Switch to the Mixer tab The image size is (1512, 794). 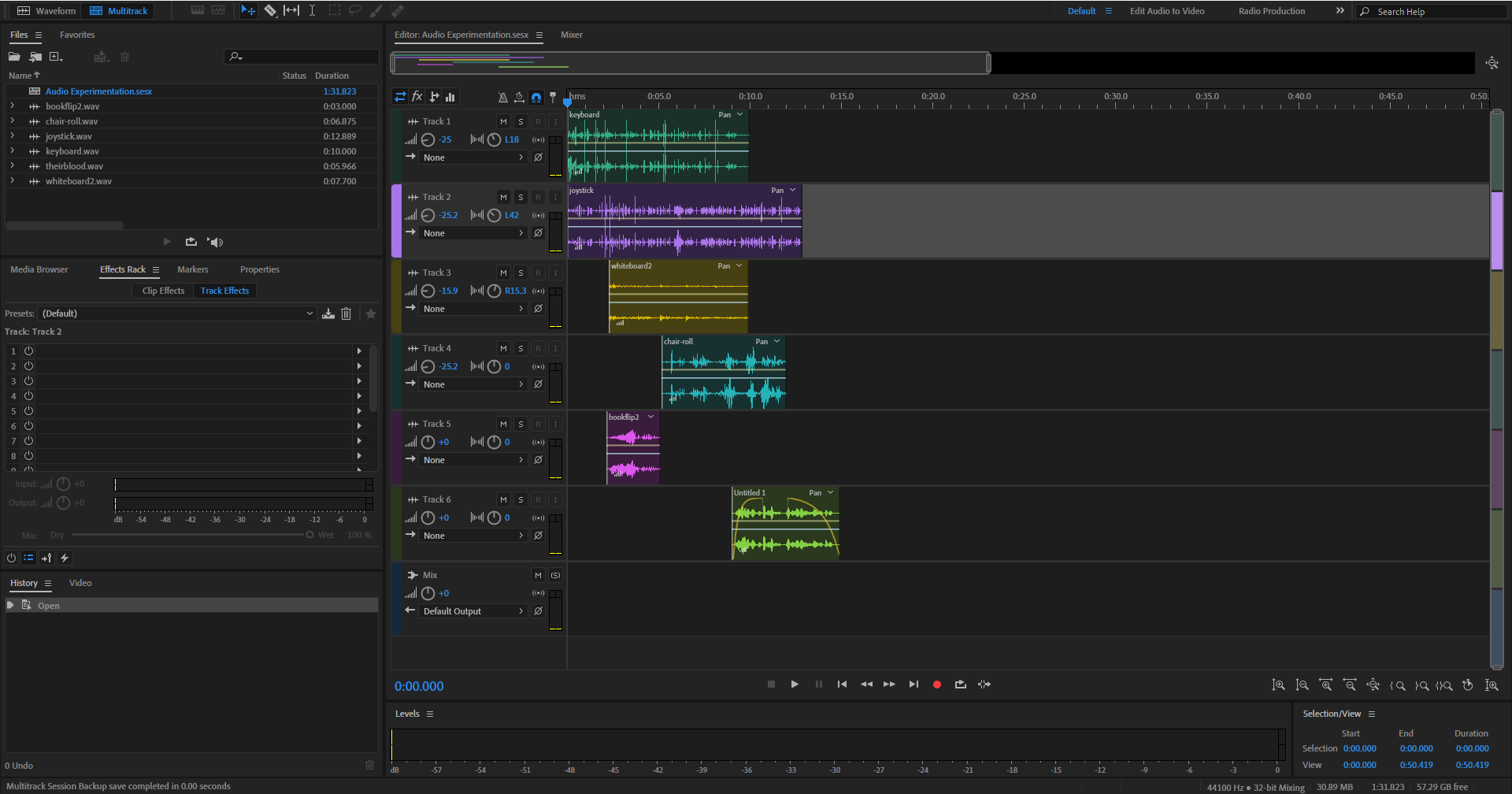[x=571, y=35]
